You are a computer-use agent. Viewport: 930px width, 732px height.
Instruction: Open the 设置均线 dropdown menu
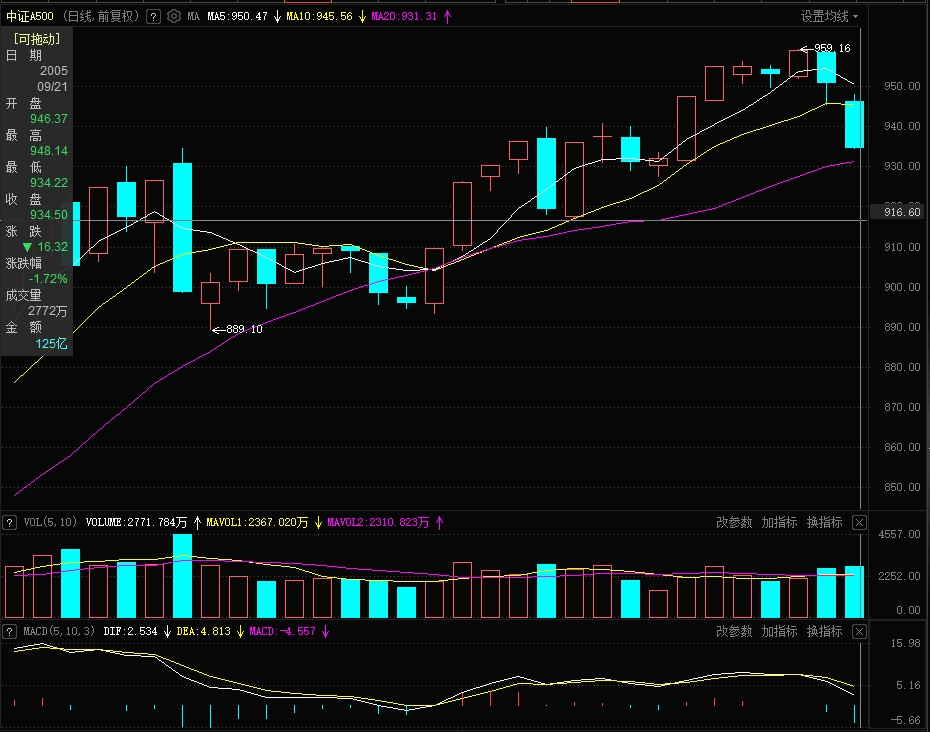829,16
